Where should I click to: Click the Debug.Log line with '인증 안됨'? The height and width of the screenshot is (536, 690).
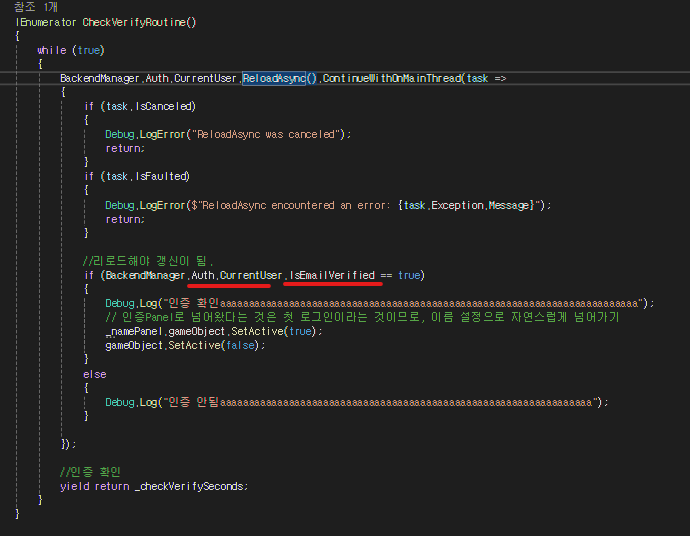tap(356, 402)
